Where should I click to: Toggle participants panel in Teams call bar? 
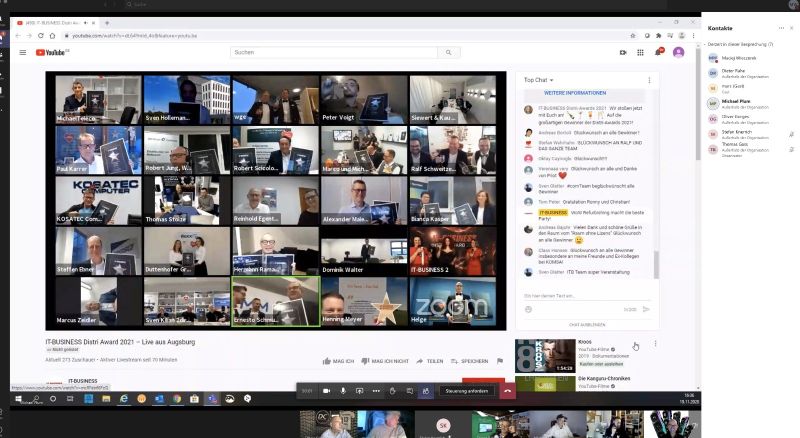point(426,391)
